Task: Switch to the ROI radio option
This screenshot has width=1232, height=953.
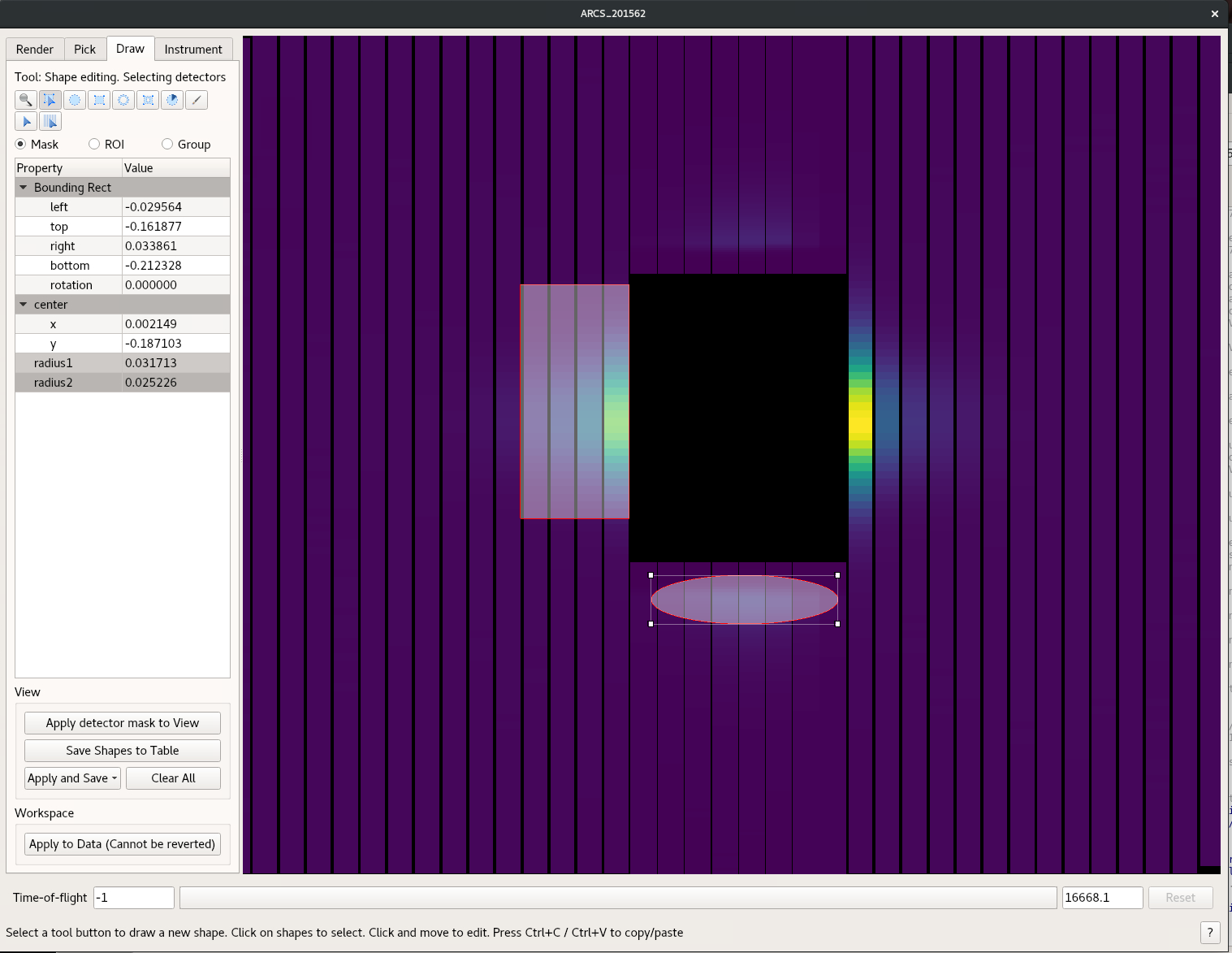Action: pyautogui.click(x=106, y=144)
